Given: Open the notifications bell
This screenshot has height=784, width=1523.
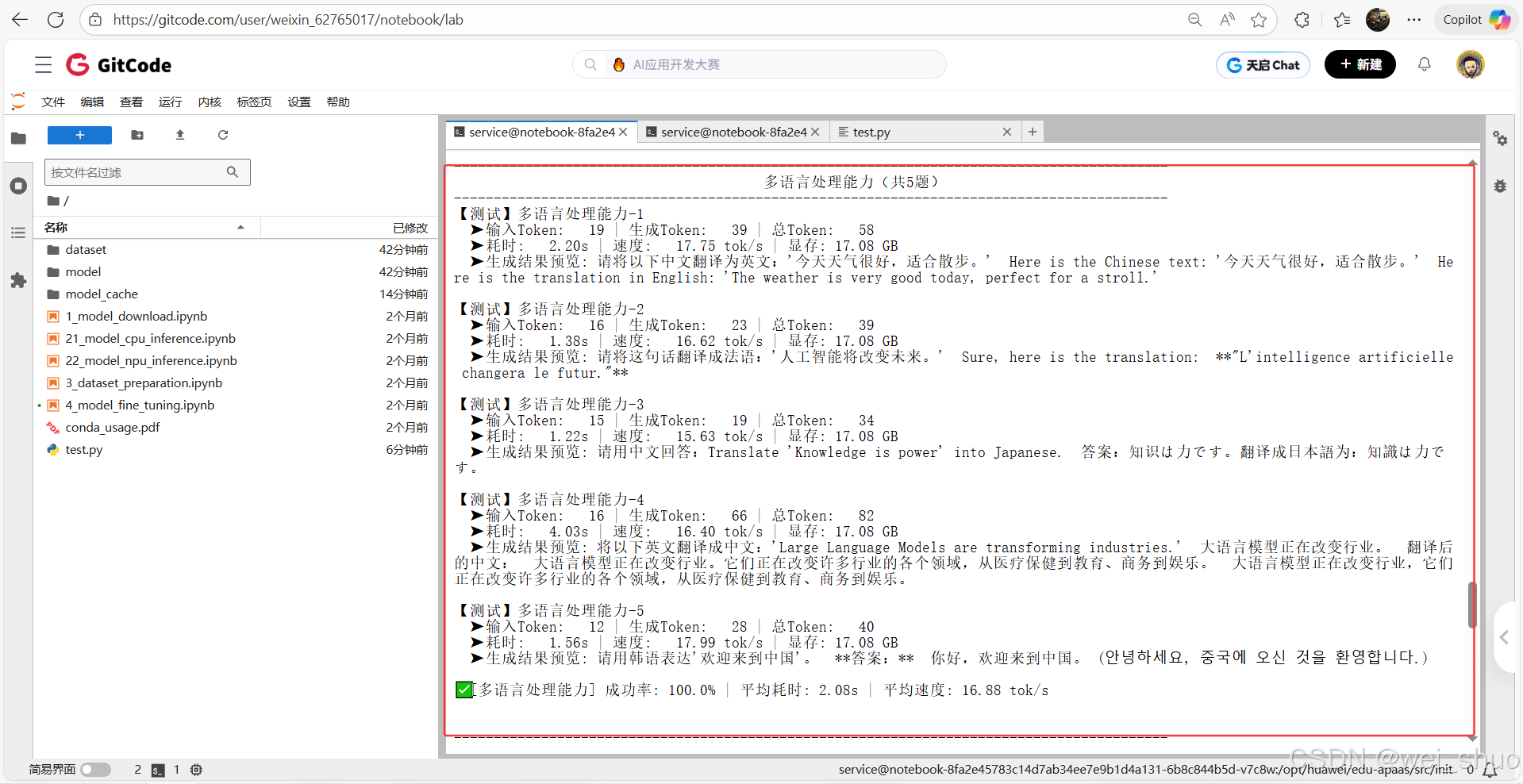Looking at the screenshot, I should (x=1425, y=64).
